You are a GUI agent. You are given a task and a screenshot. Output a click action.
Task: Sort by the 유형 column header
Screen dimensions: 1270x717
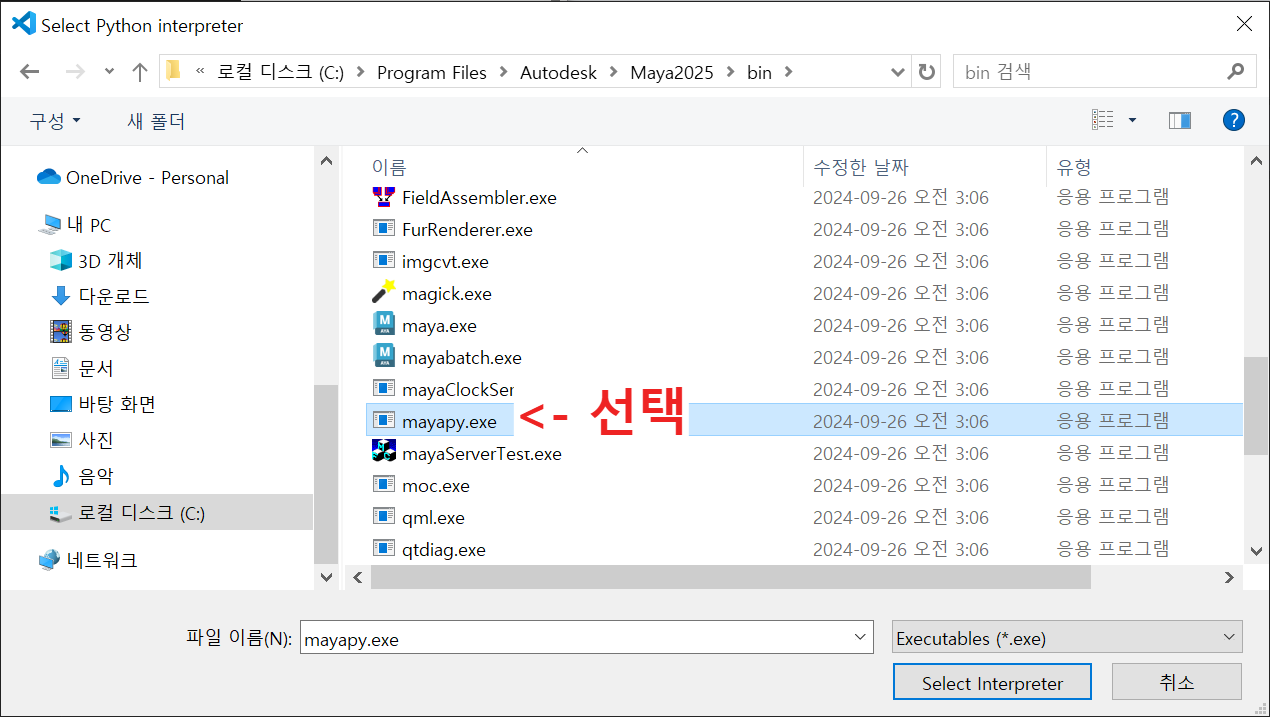coord(1075,167)
